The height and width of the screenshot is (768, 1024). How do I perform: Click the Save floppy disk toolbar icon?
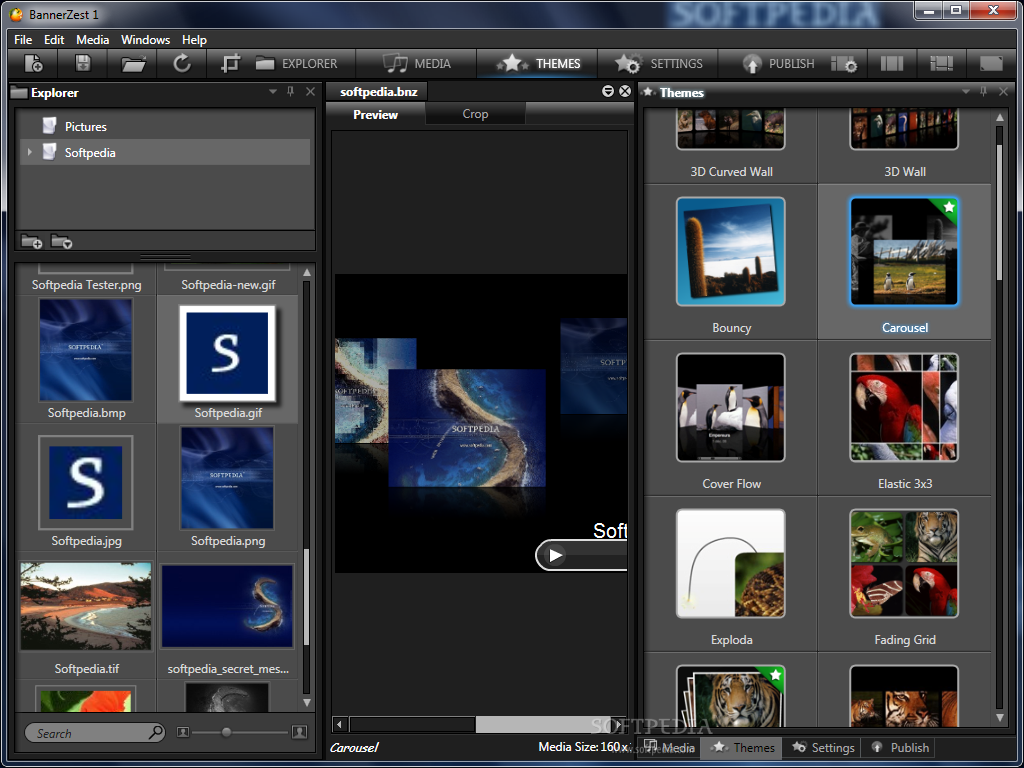point(83,63)
